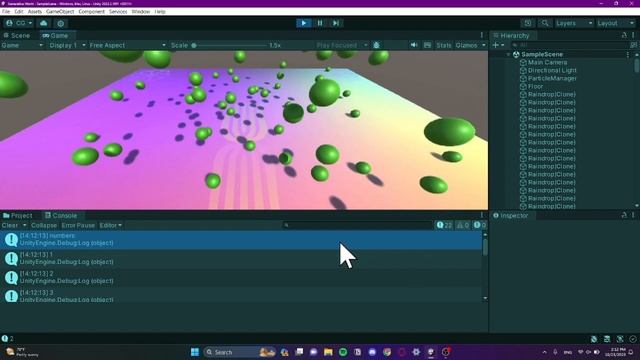Lock the Hierarchy panel
This screenshot has width=640, height=360.
pyautogui.click(x=624, y=36)
